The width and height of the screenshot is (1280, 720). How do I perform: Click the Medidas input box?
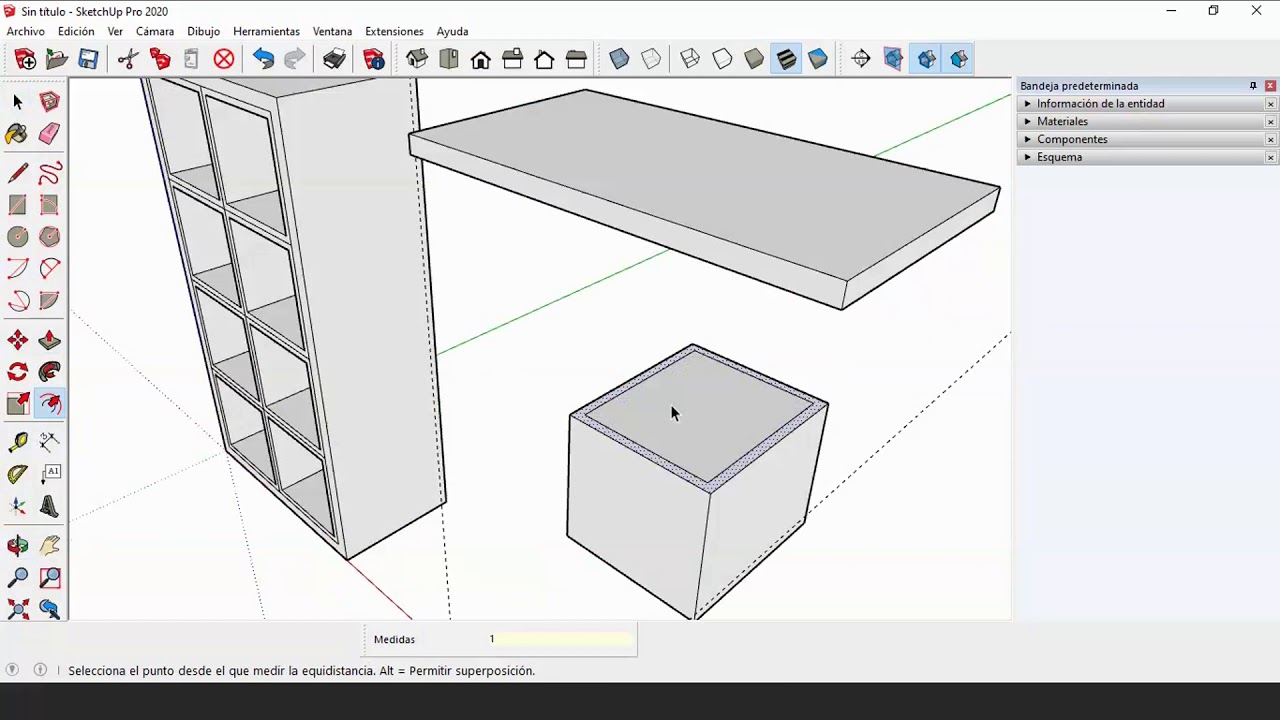point(560,639)
